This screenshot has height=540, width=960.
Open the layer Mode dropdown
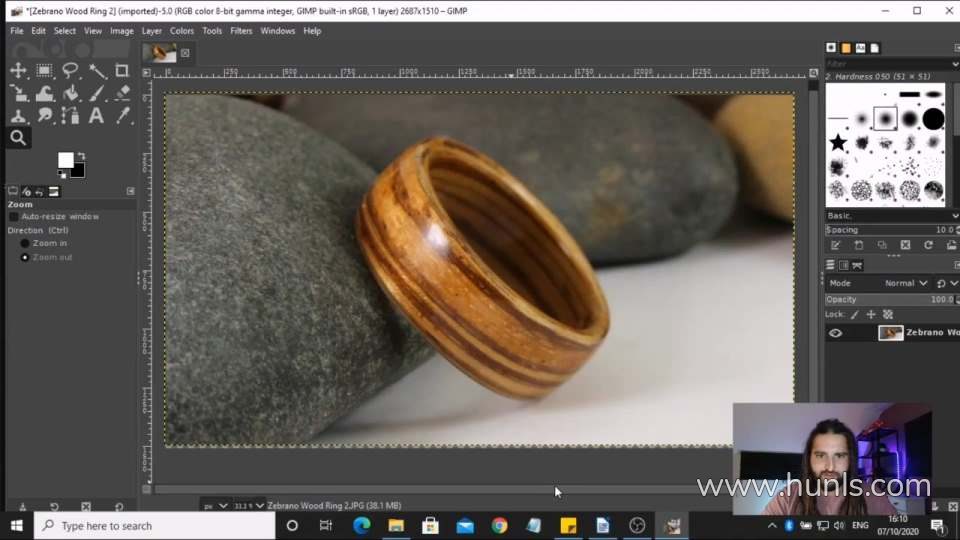click(x=905, y=283)
